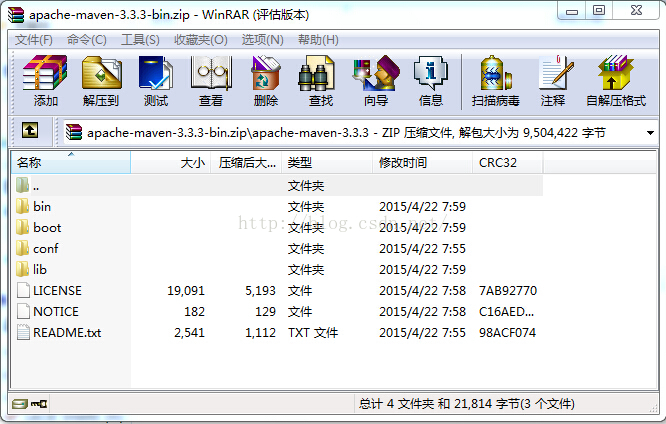
Task: Click LICENSE CRC value 7AB92770
Action: click(508, 291)
